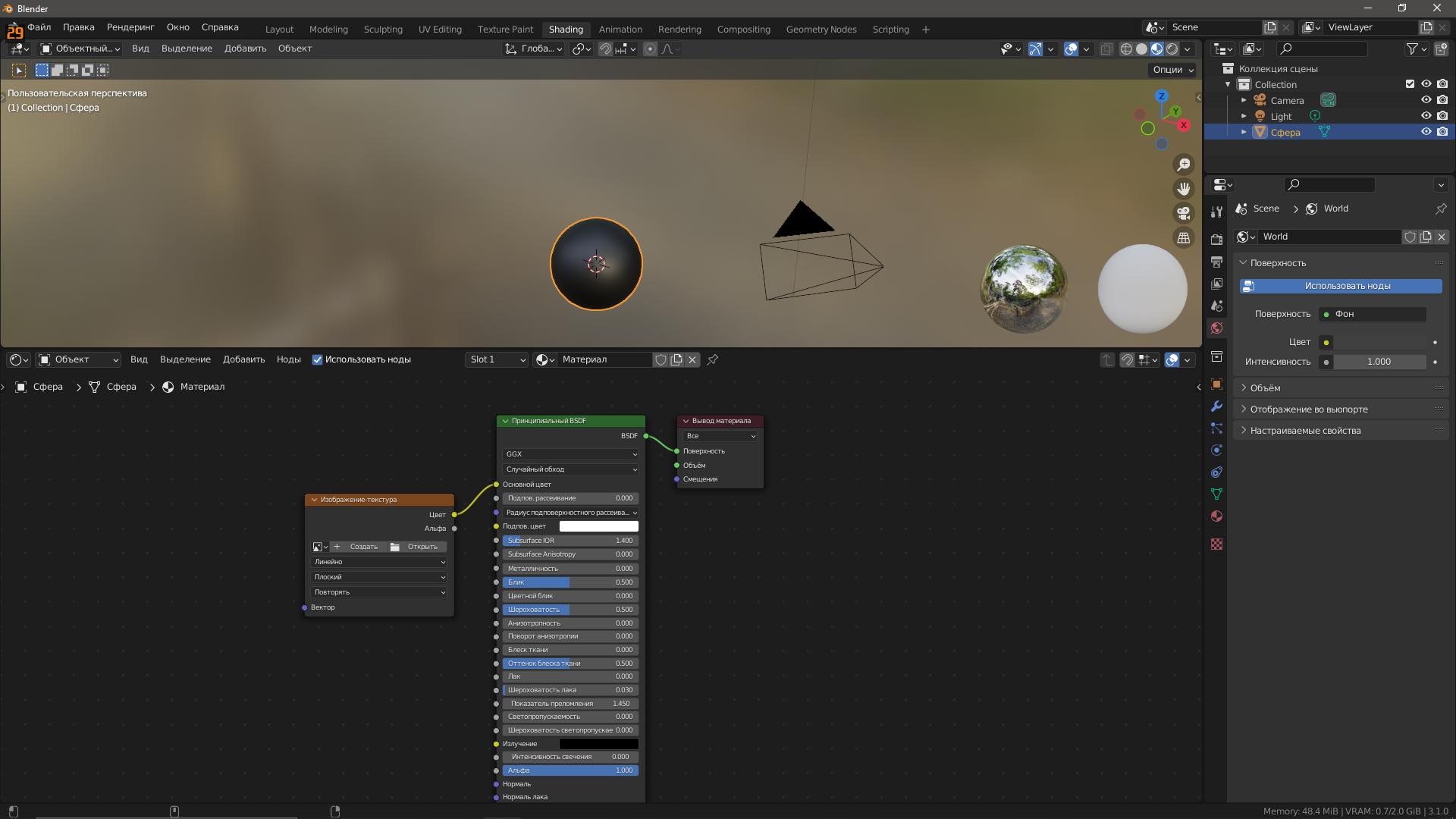Open the Рендеринг menu
Viewport: 1456px width, 819px height.
(x=130, y=27)
